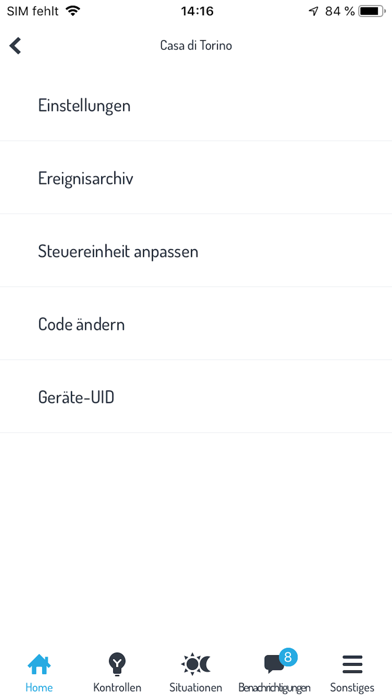This screenshot has width=392, height=696.
Task: Open the Geräte-UID entry
Action: pyautogui.click(x=196, y=396)
